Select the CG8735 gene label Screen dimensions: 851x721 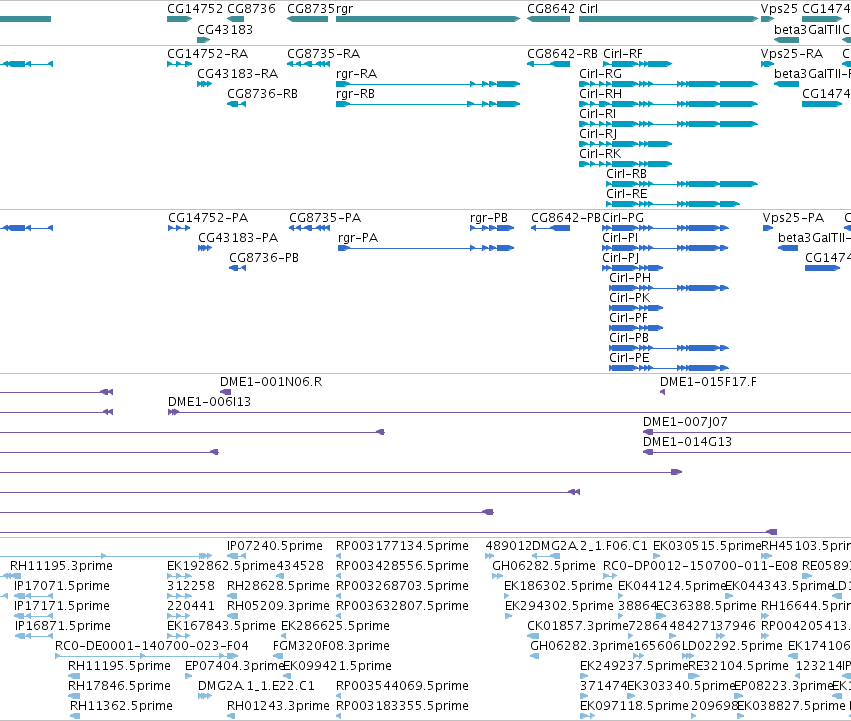point(311,9)
